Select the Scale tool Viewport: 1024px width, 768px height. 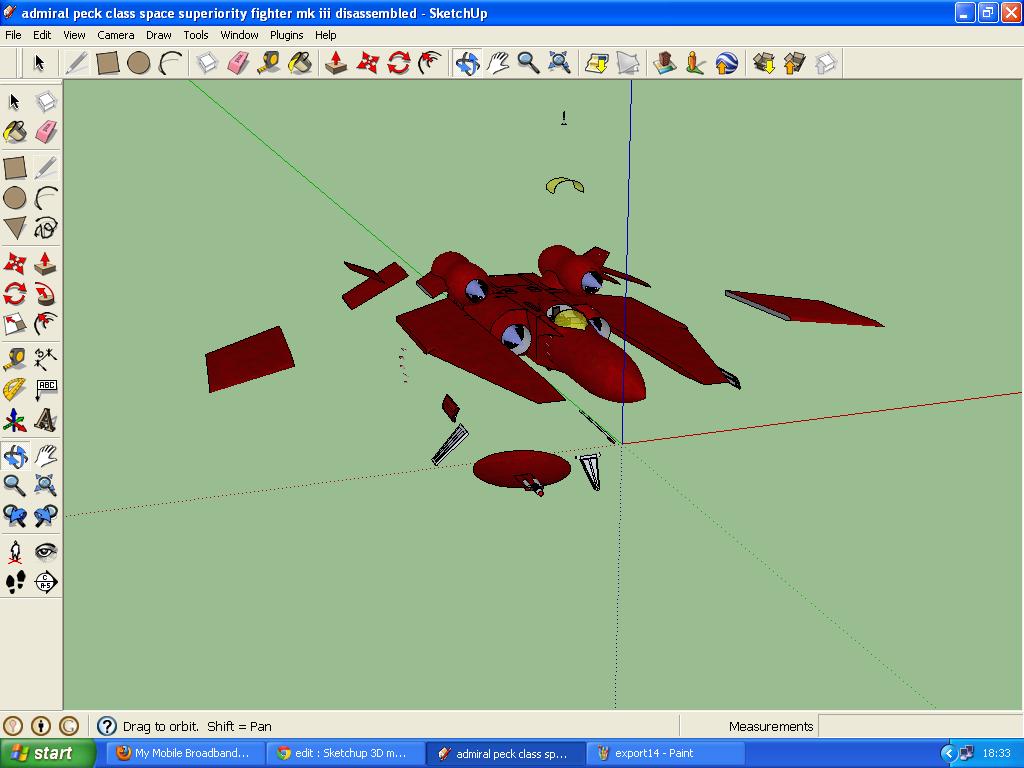14,324
